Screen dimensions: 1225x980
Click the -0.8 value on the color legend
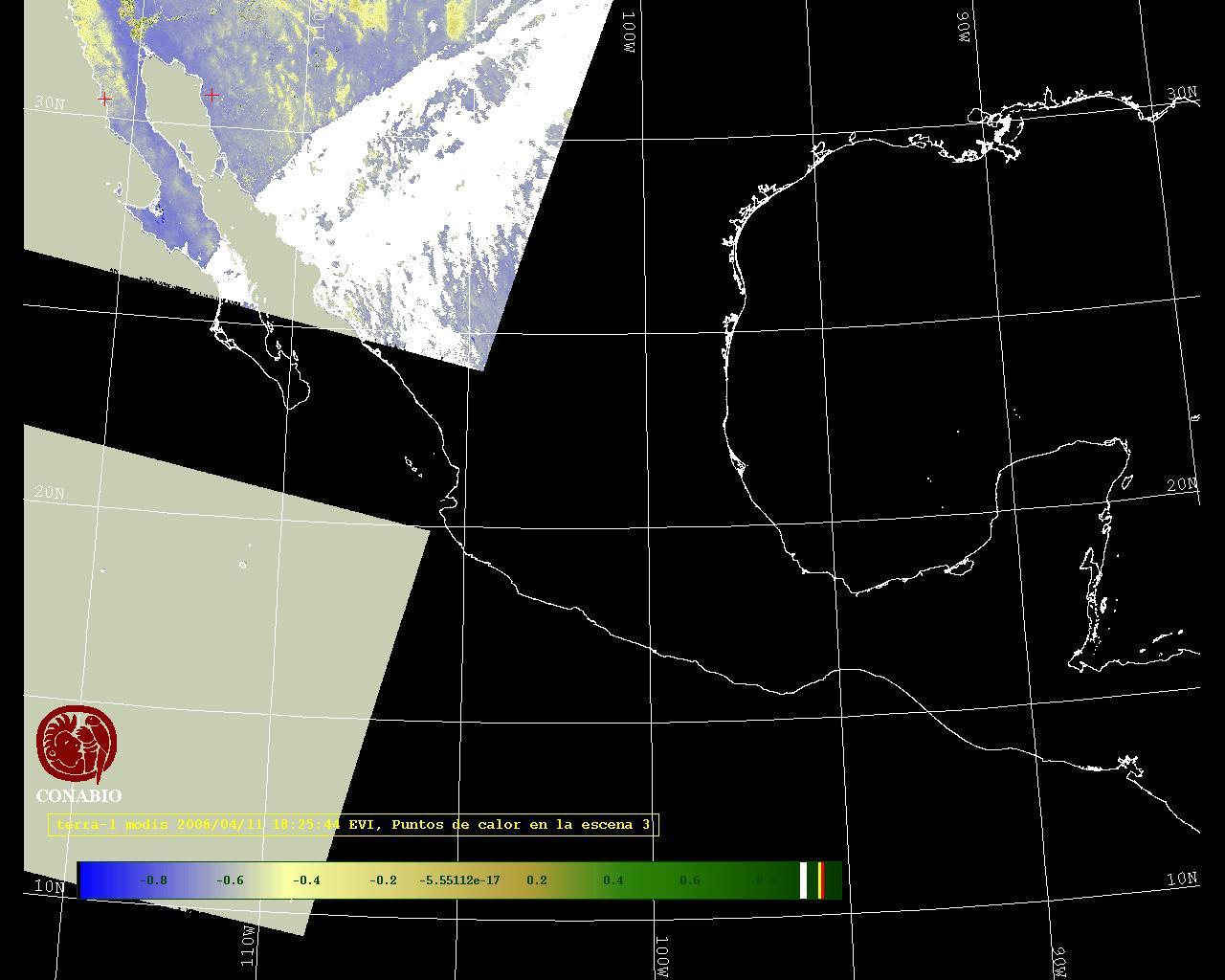coord(153,880)
